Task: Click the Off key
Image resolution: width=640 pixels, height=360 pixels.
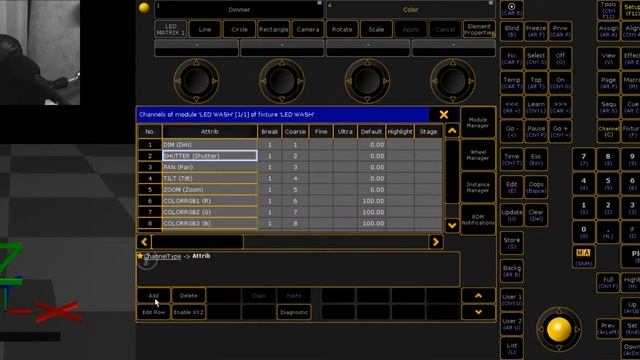Action: [x=560, y=58]
